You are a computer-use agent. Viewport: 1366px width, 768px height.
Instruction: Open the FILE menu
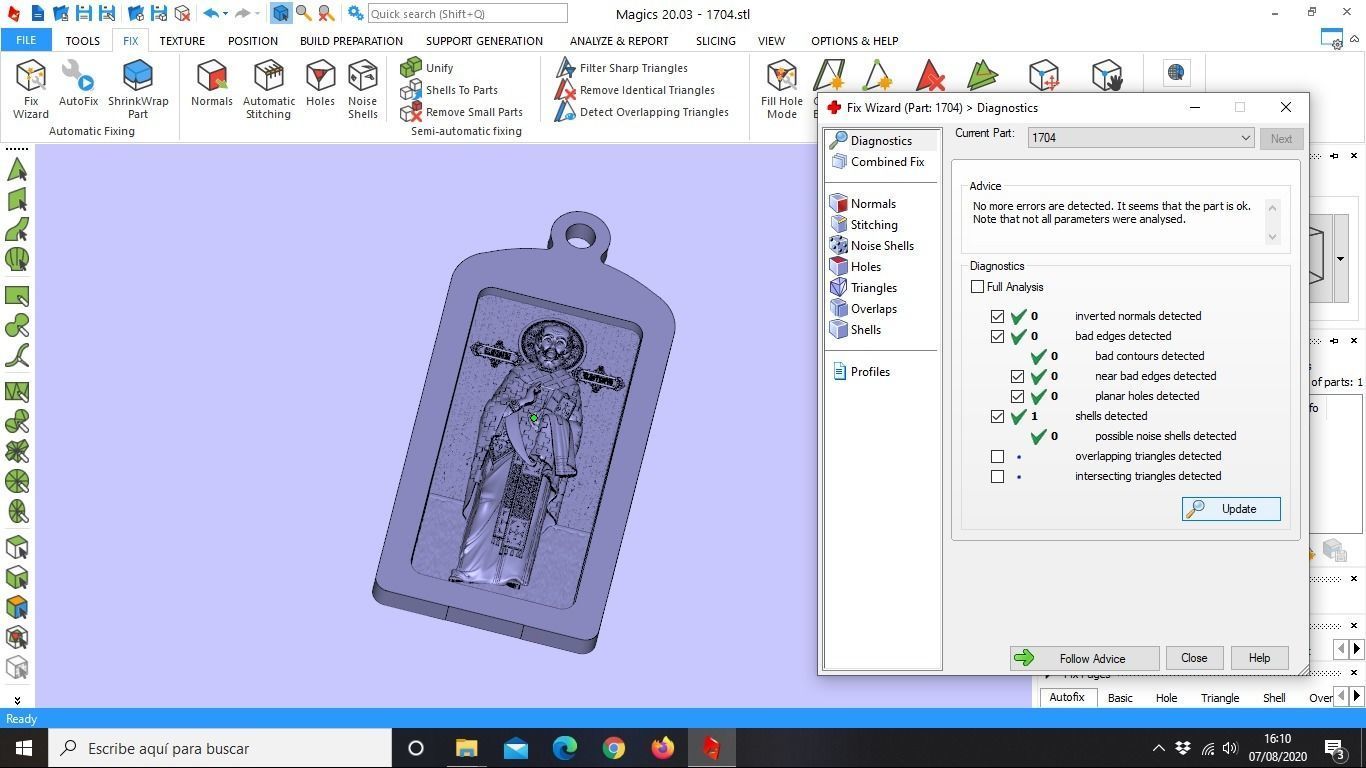(26, 41)
